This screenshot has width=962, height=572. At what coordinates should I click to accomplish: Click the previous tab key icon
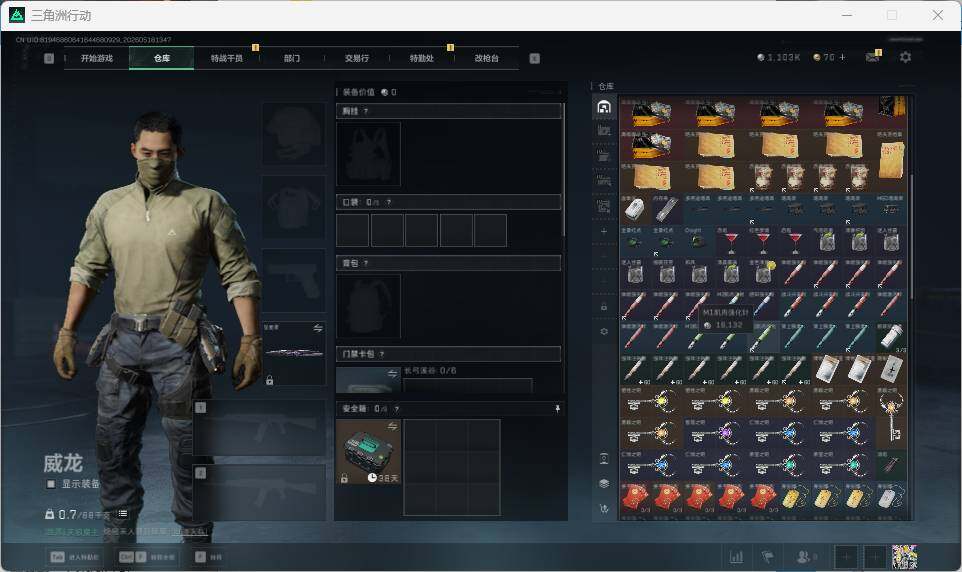pos(49,58)
